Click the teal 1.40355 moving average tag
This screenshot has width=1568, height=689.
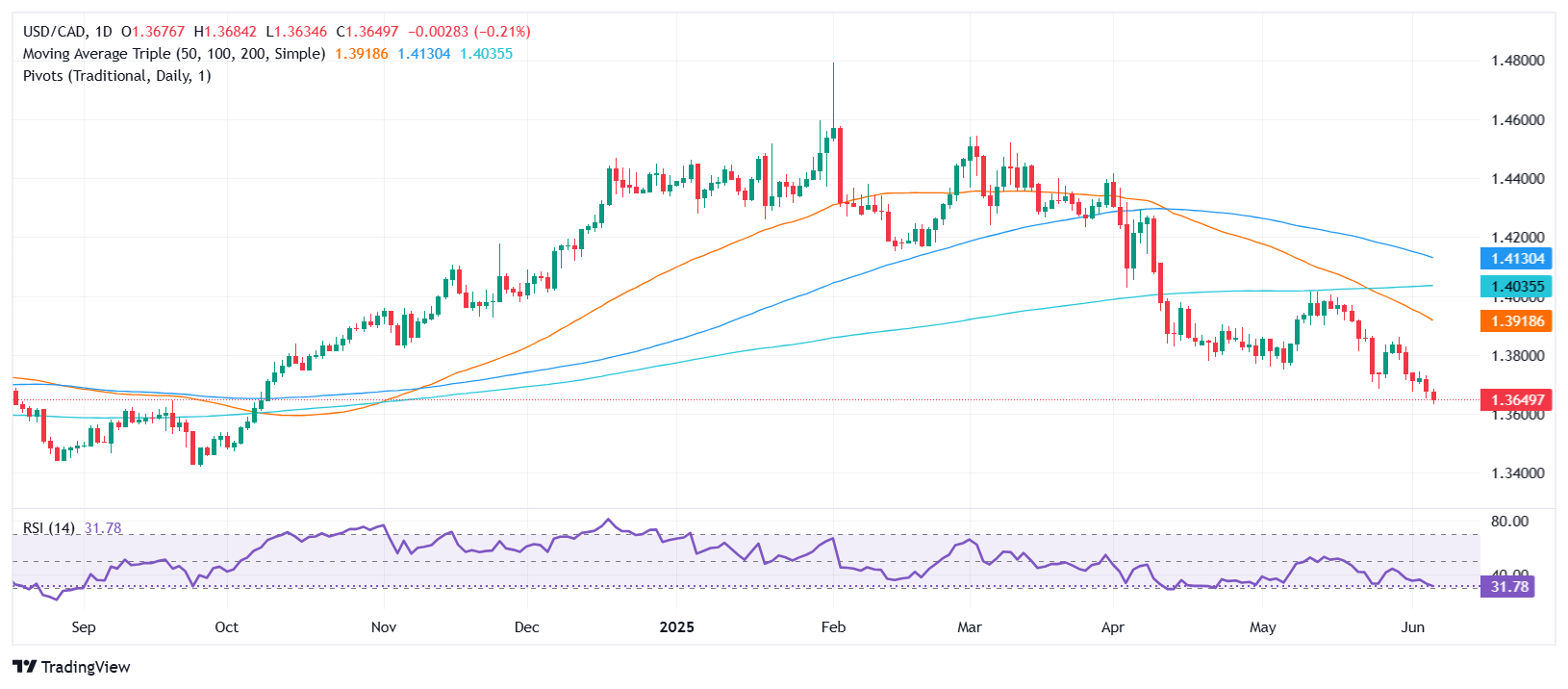point(1517,287)
